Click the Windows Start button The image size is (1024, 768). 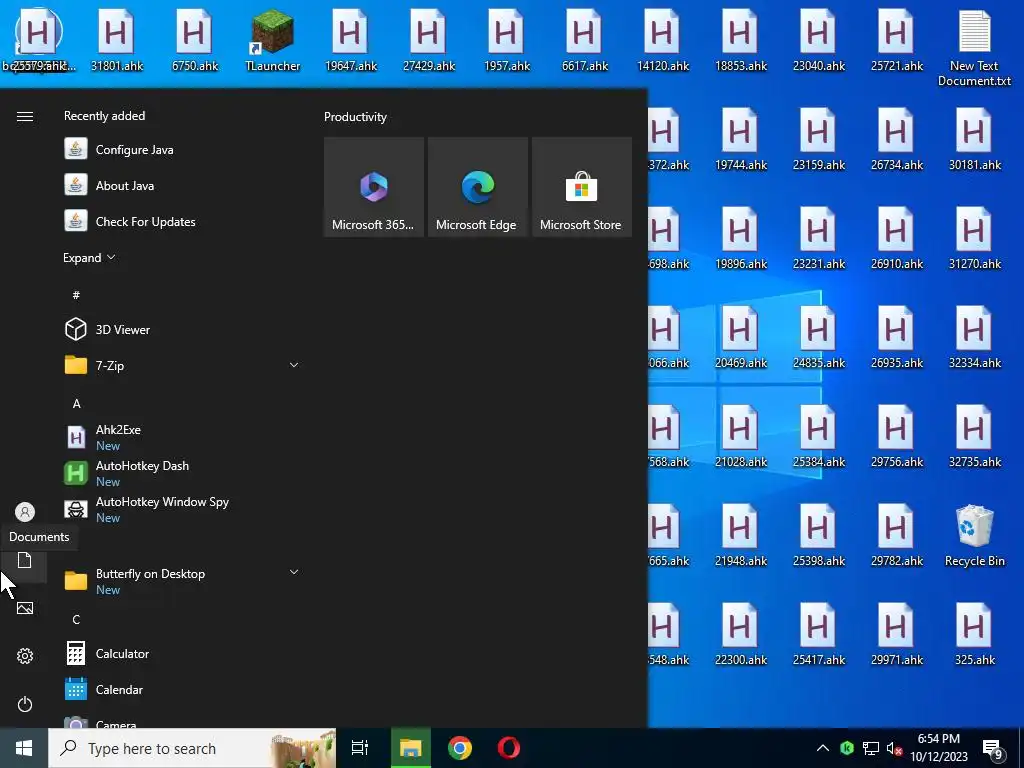coord(24,748)
